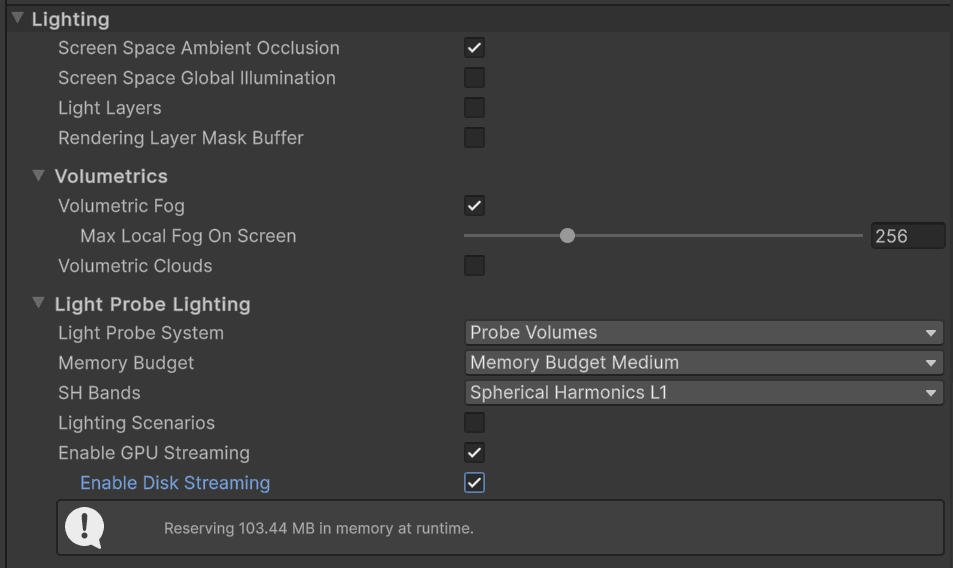
Task: Collapse the Lighting section foldout arrow
Action: pos(17,19)
